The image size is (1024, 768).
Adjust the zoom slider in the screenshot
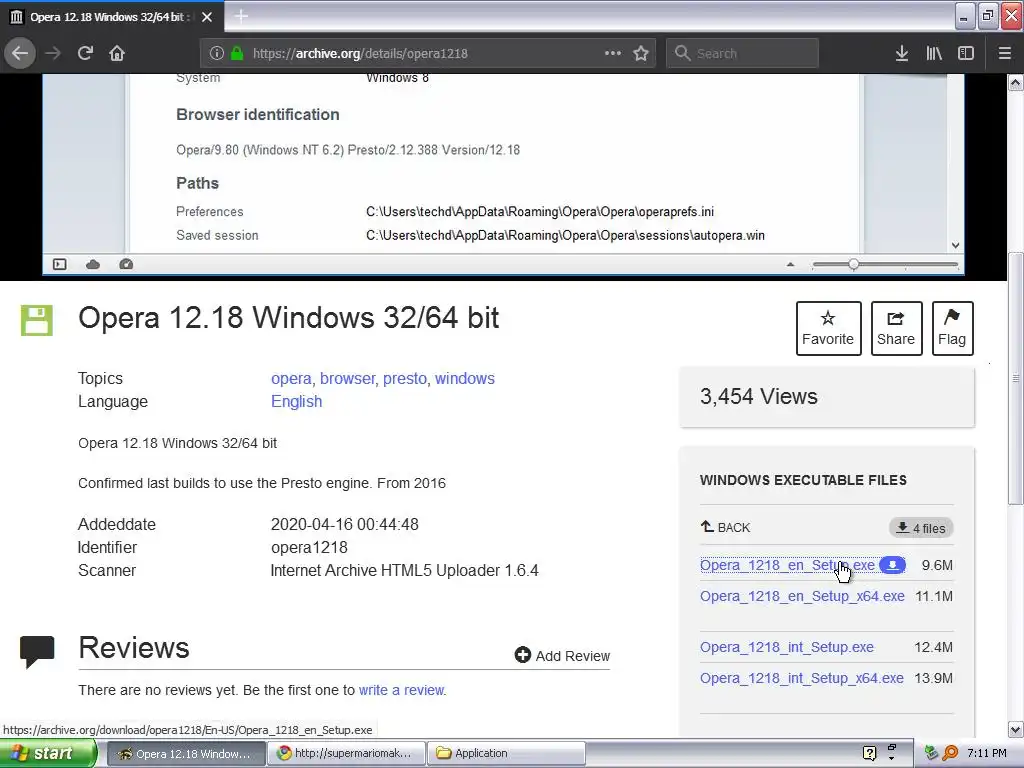coord(854,264)
